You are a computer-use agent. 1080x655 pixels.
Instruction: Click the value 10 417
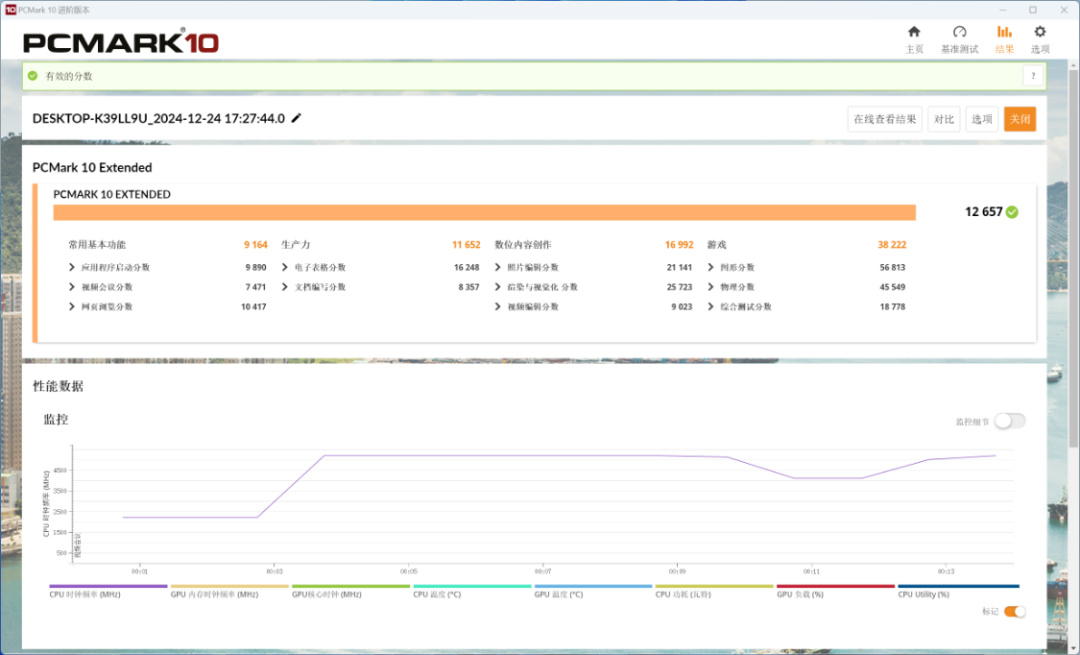[x=253, y=306]
